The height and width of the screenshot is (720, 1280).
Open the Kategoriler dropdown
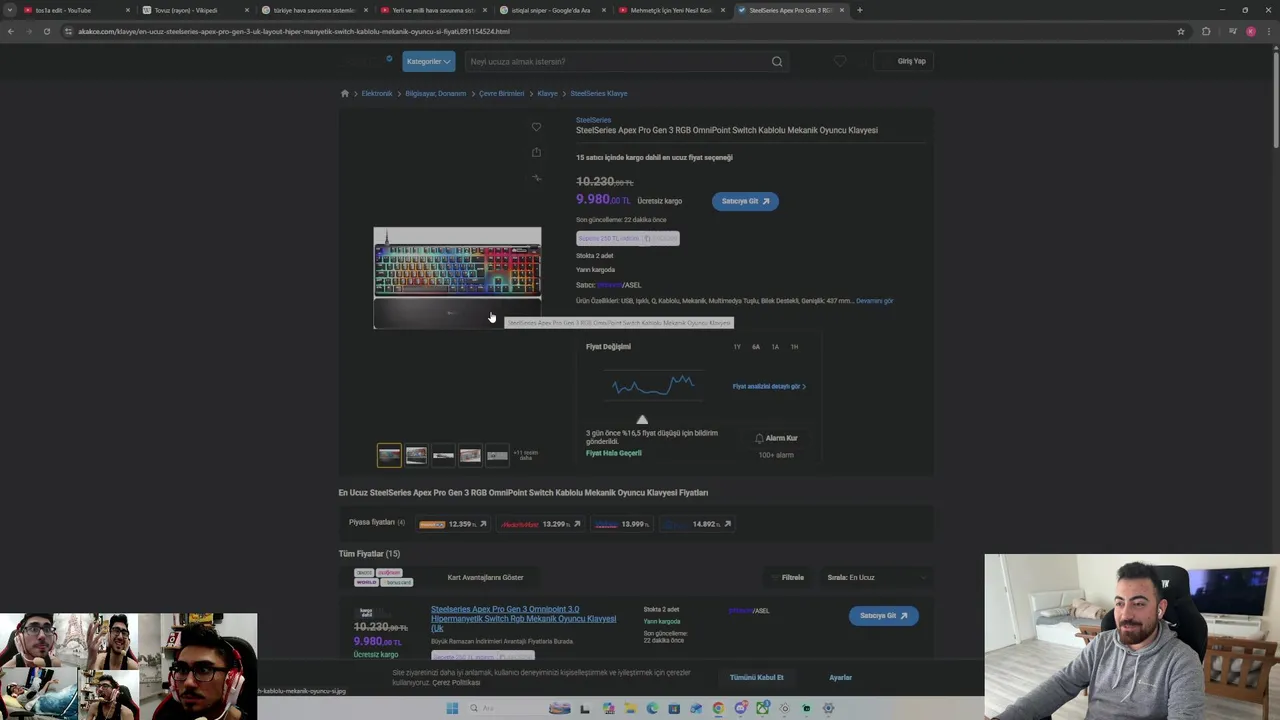[428, 61]
